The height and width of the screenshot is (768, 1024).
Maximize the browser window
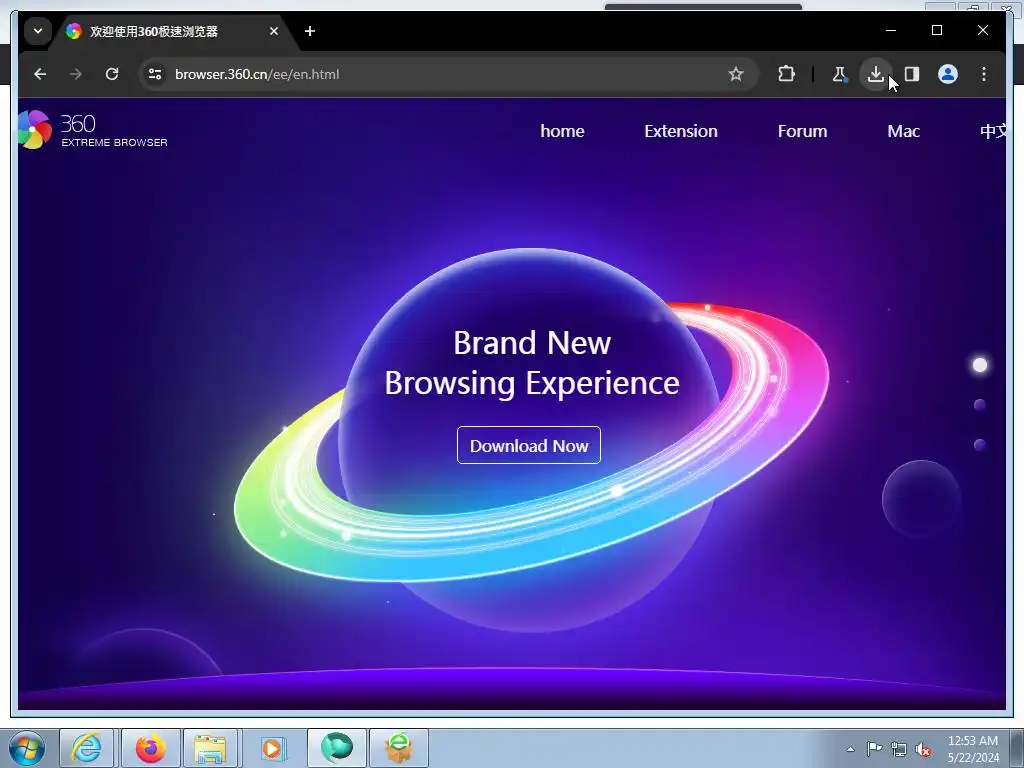pos(936,30)
